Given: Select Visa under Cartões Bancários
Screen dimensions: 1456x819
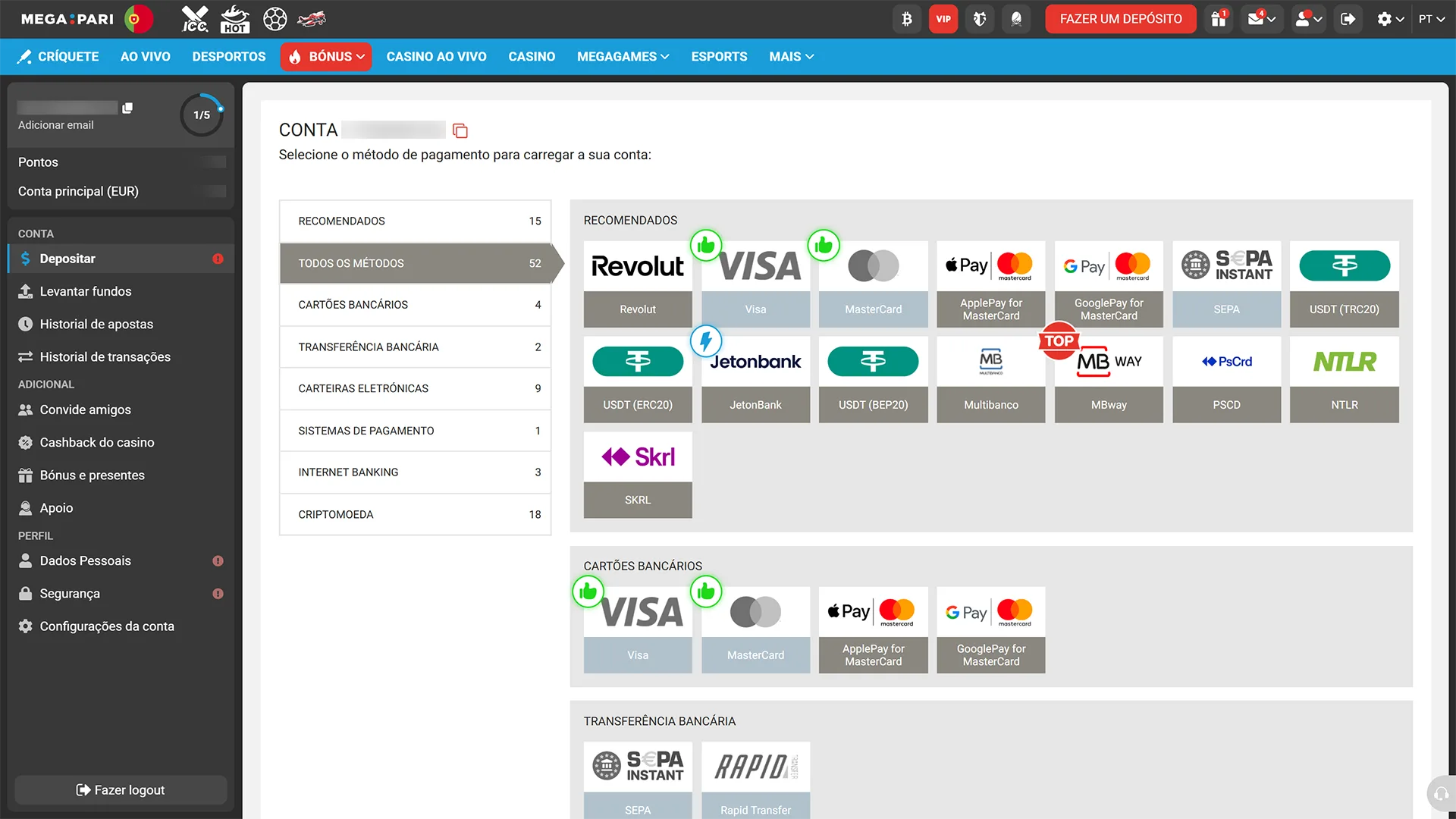Looking at the screenshot, I should [638, 630].
